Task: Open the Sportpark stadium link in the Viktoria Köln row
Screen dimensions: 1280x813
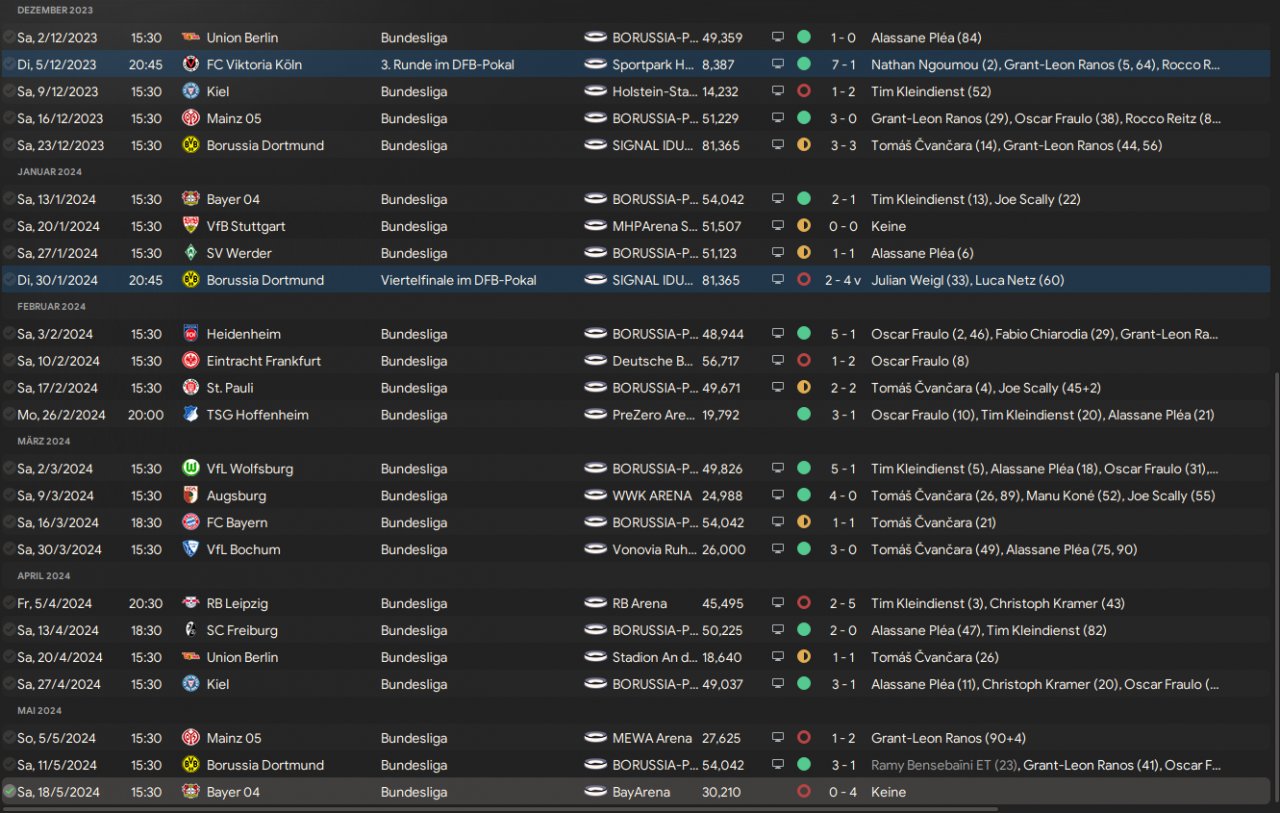Action: click(x=654, y=65)
